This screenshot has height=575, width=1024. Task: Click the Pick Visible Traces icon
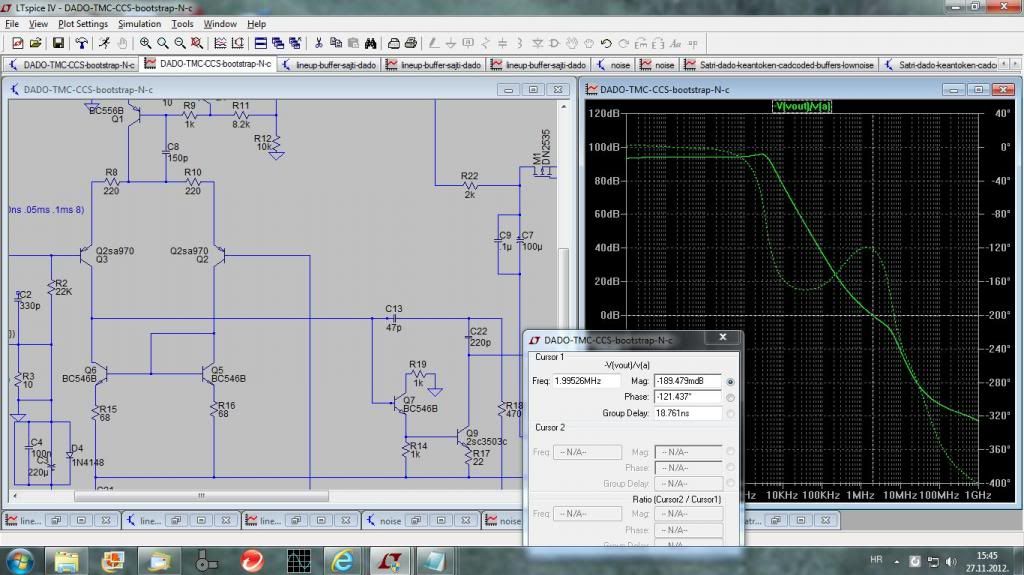click(220, 43)
